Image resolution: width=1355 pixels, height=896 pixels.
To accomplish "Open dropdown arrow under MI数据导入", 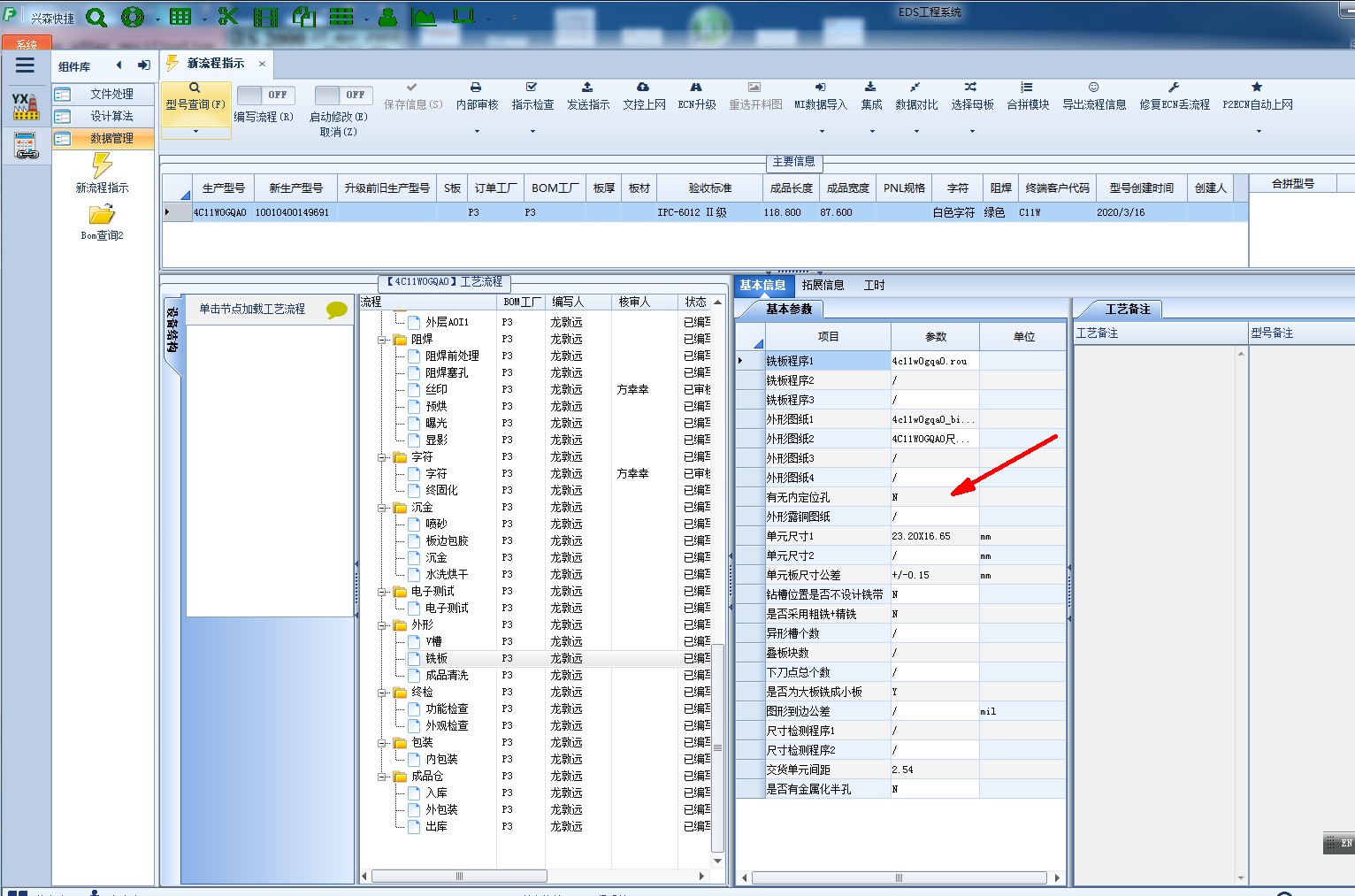I will pos(822,132).
